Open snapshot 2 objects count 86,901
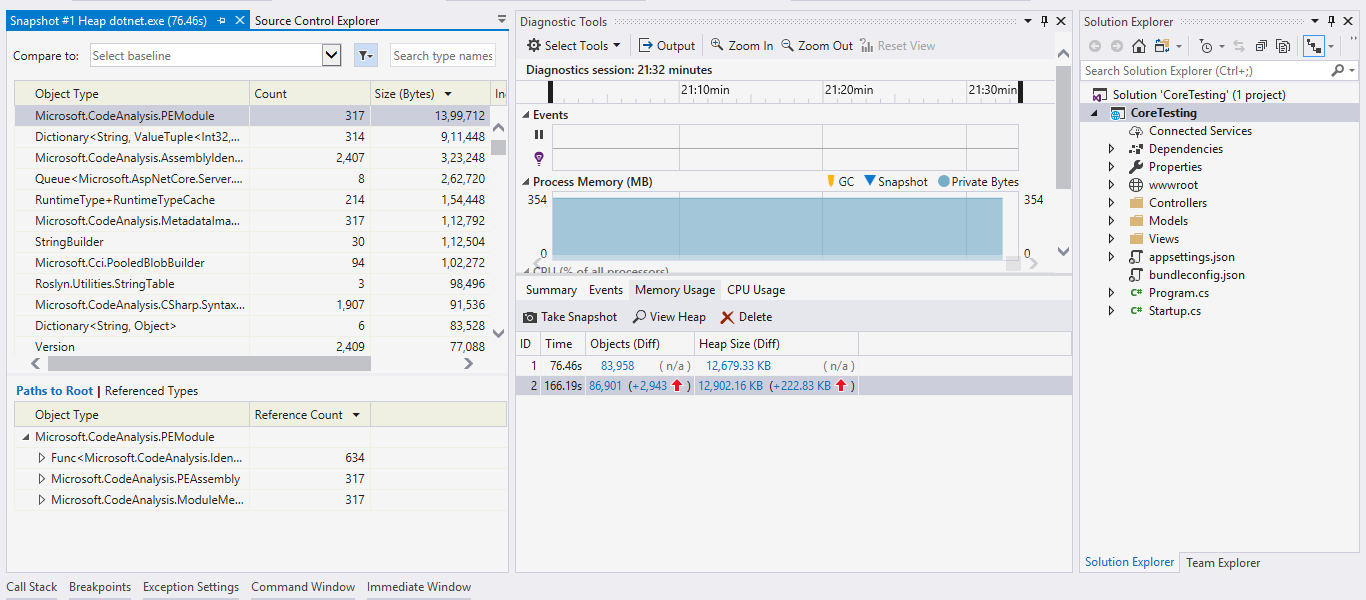 tap(605, 386)
